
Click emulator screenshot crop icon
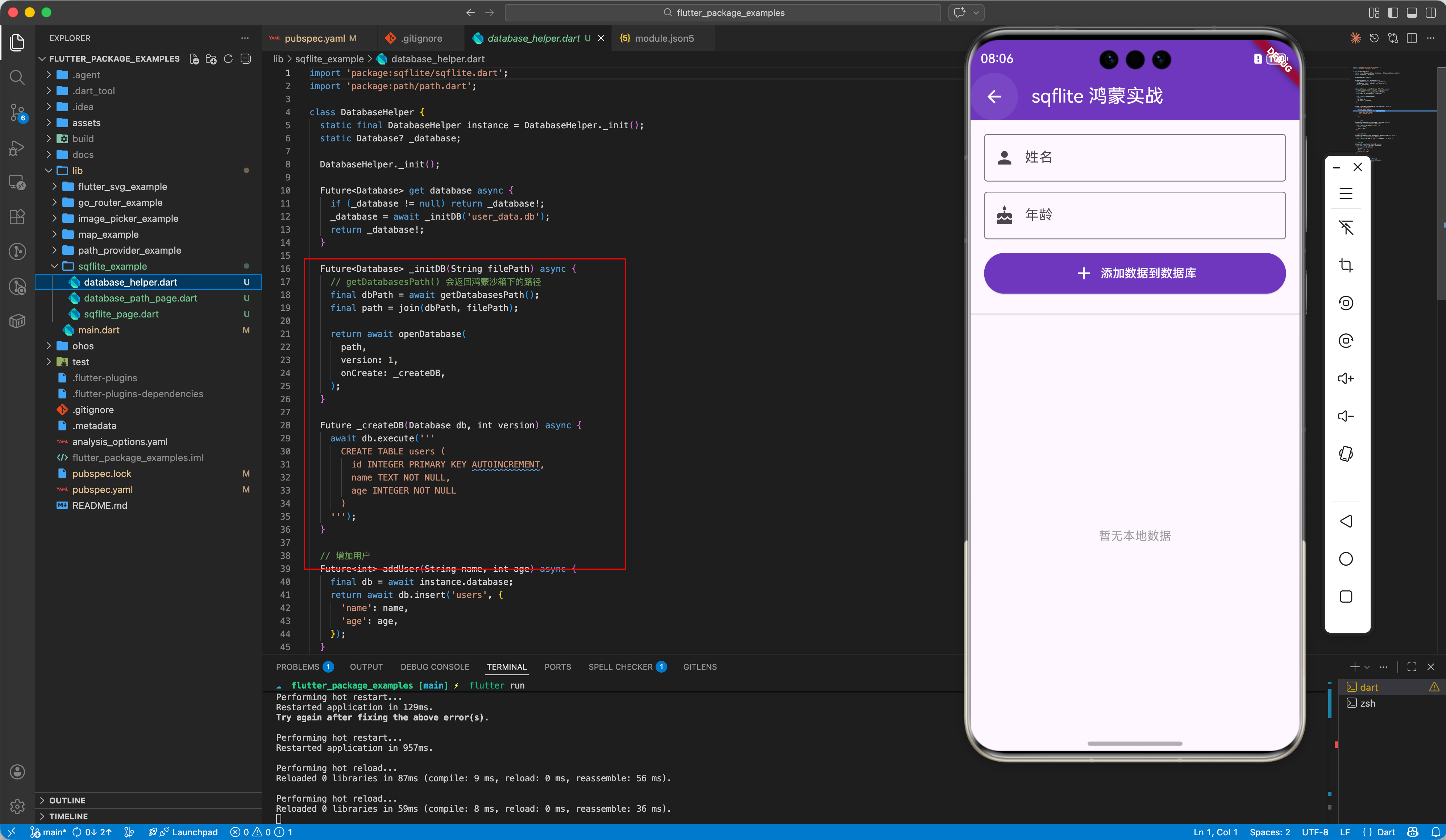coord(1346,265)
